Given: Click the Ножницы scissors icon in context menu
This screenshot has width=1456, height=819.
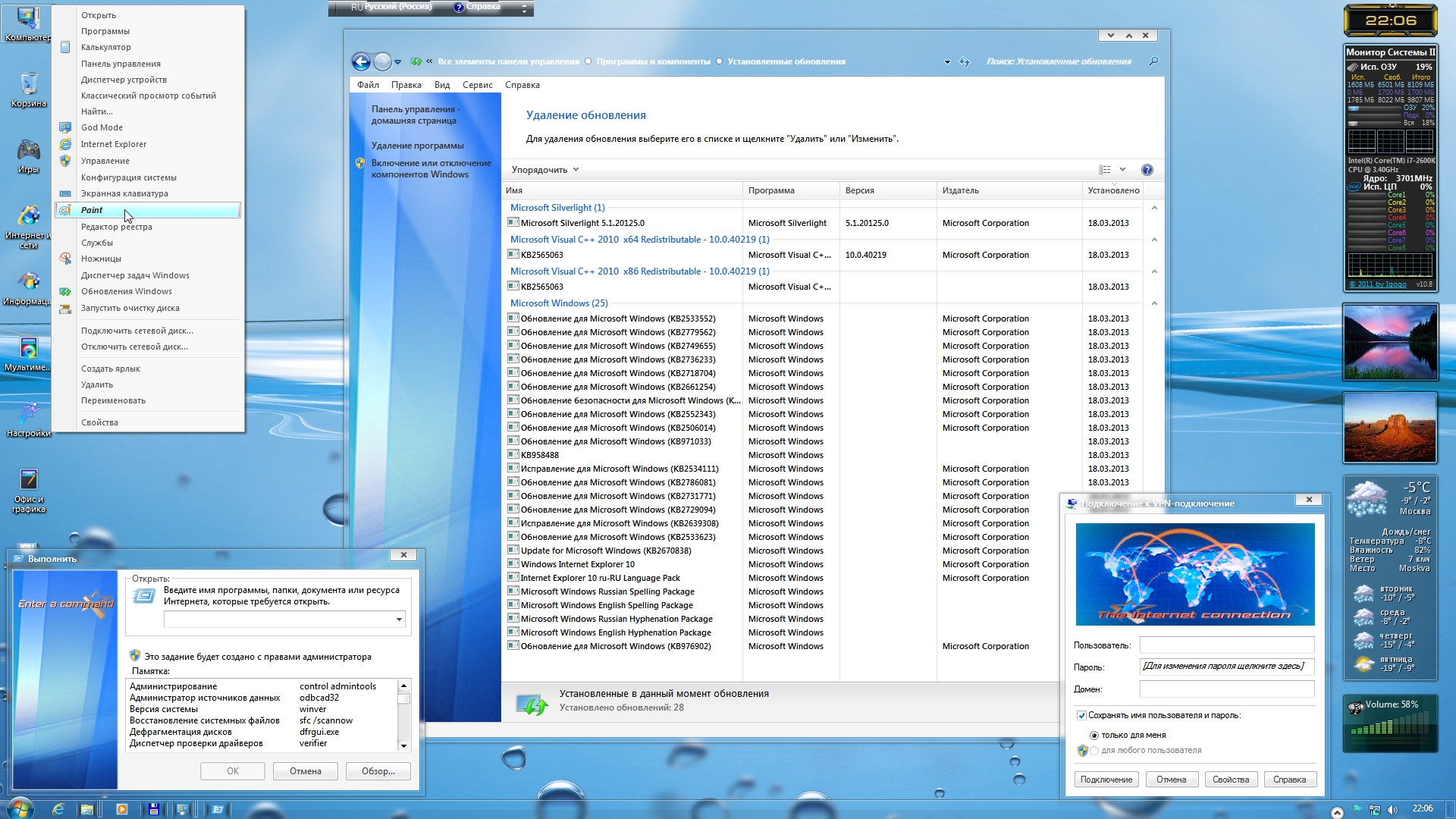Looking at the screenshot, I should [x=65, y=259].
